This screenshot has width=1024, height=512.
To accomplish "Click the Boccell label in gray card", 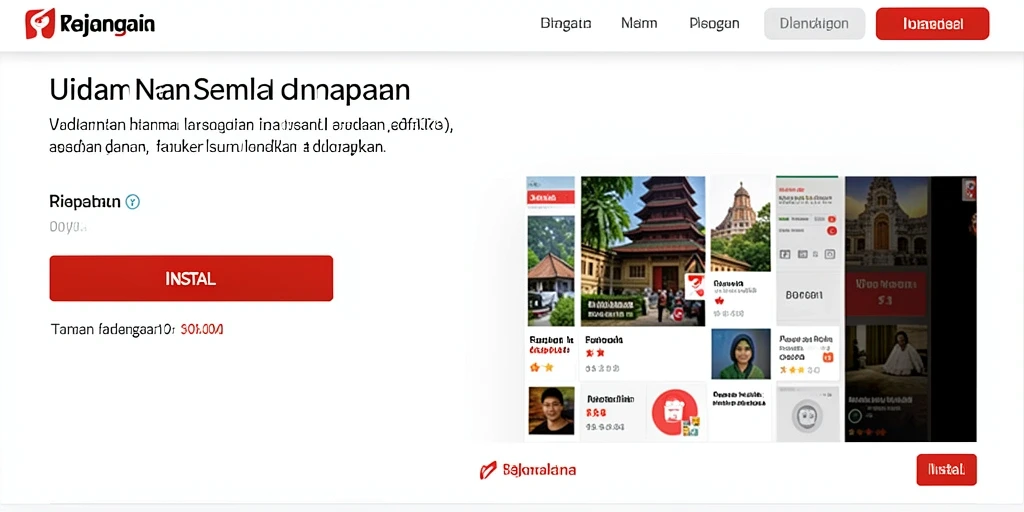I will pyautogui.click(x=804, y=295).
